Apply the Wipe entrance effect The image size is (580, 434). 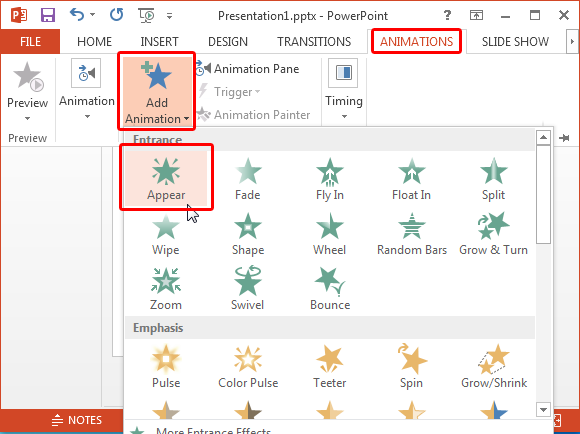[166, 233]
